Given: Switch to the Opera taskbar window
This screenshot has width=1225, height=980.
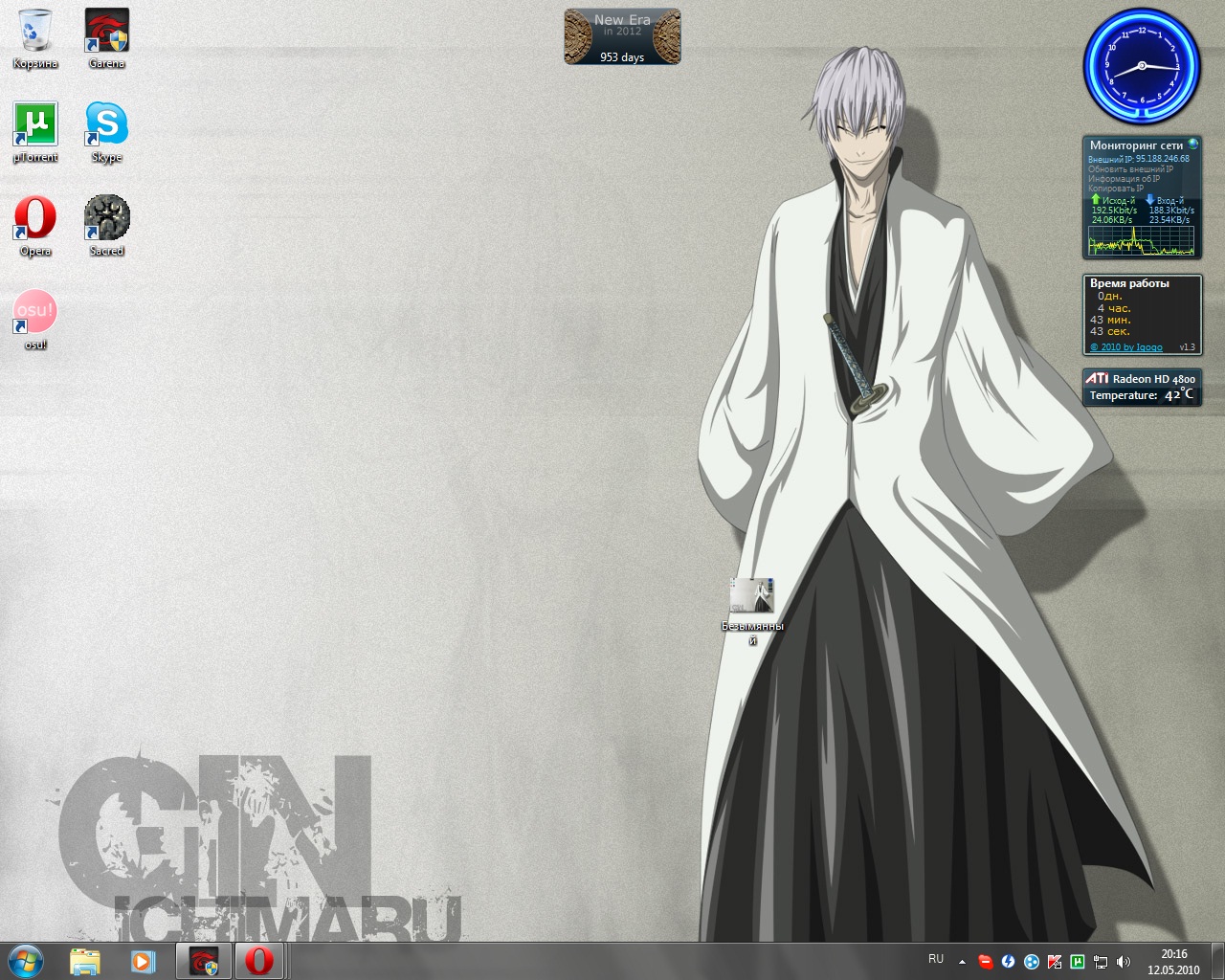Looking at the screenshot, I should tap(258, 961).
